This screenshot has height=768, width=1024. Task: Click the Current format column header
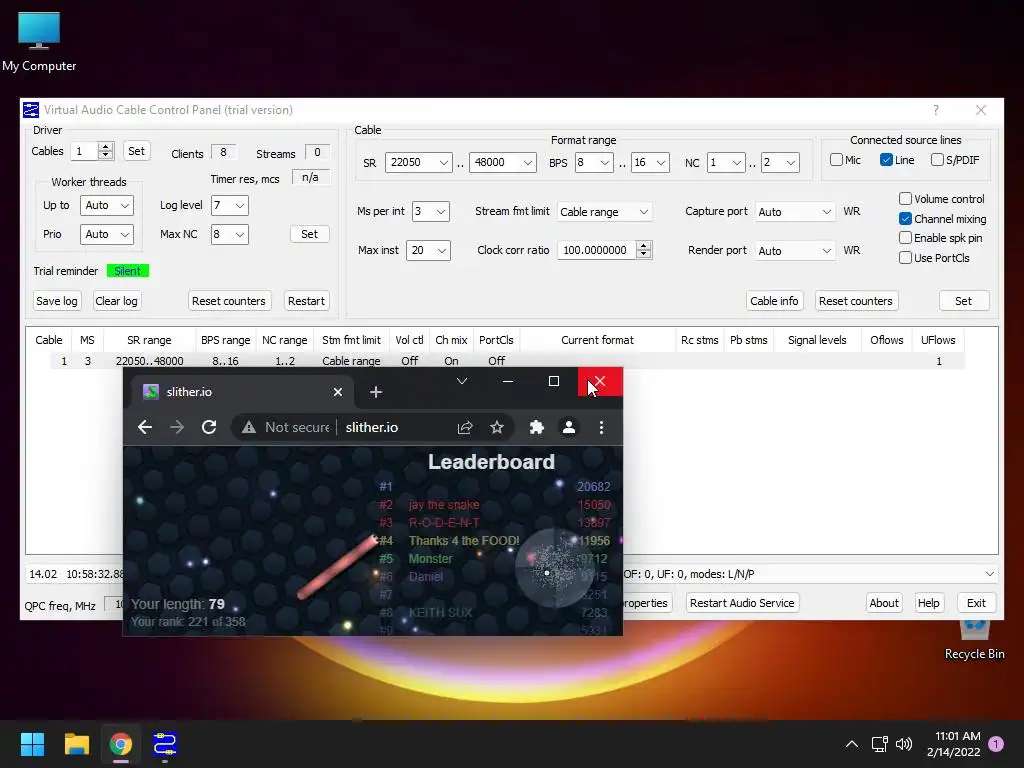point(597,340)
